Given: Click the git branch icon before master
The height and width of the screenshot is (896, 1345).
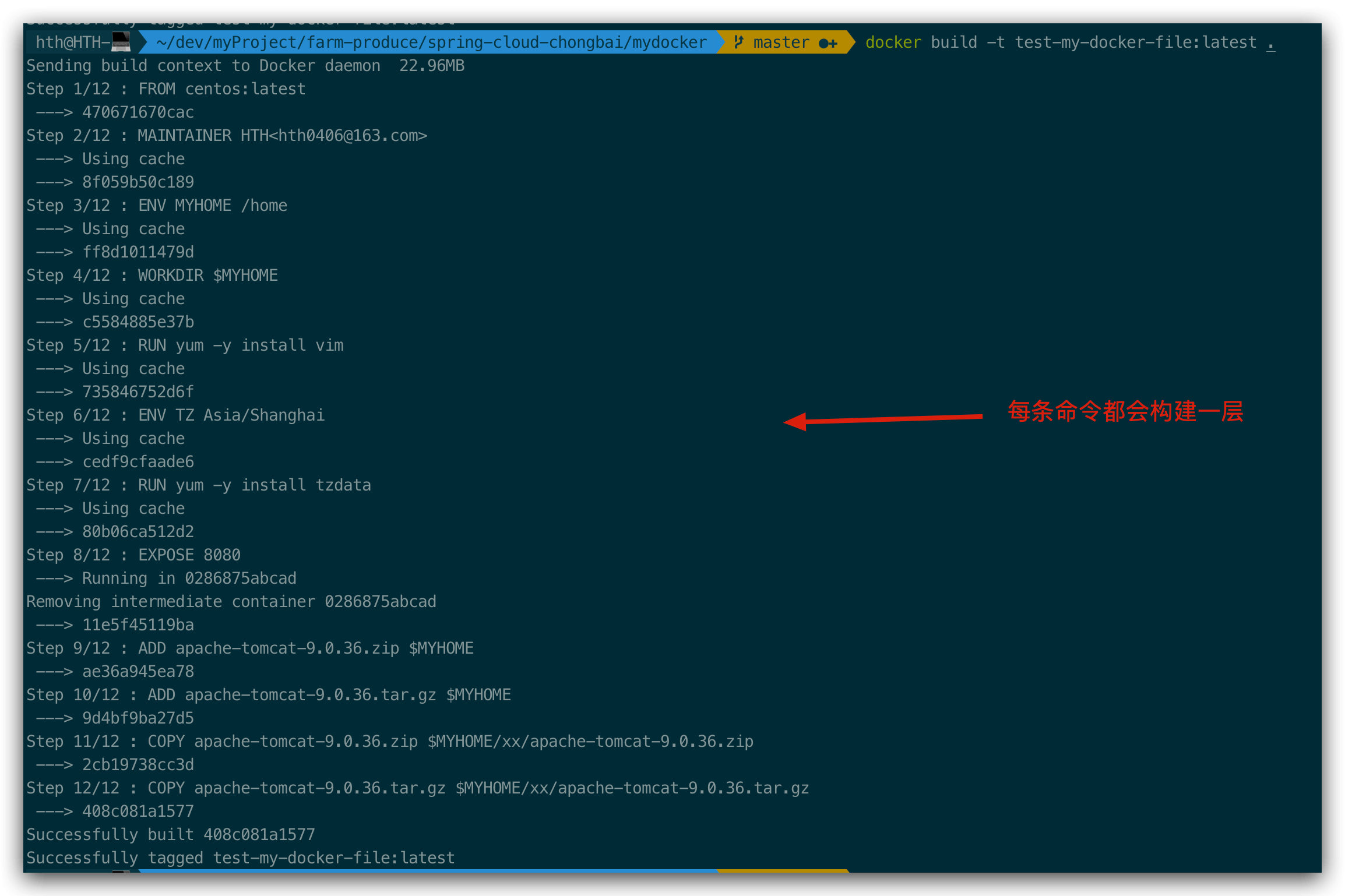Looking at the screenshot, I should [x=738, y=43].
